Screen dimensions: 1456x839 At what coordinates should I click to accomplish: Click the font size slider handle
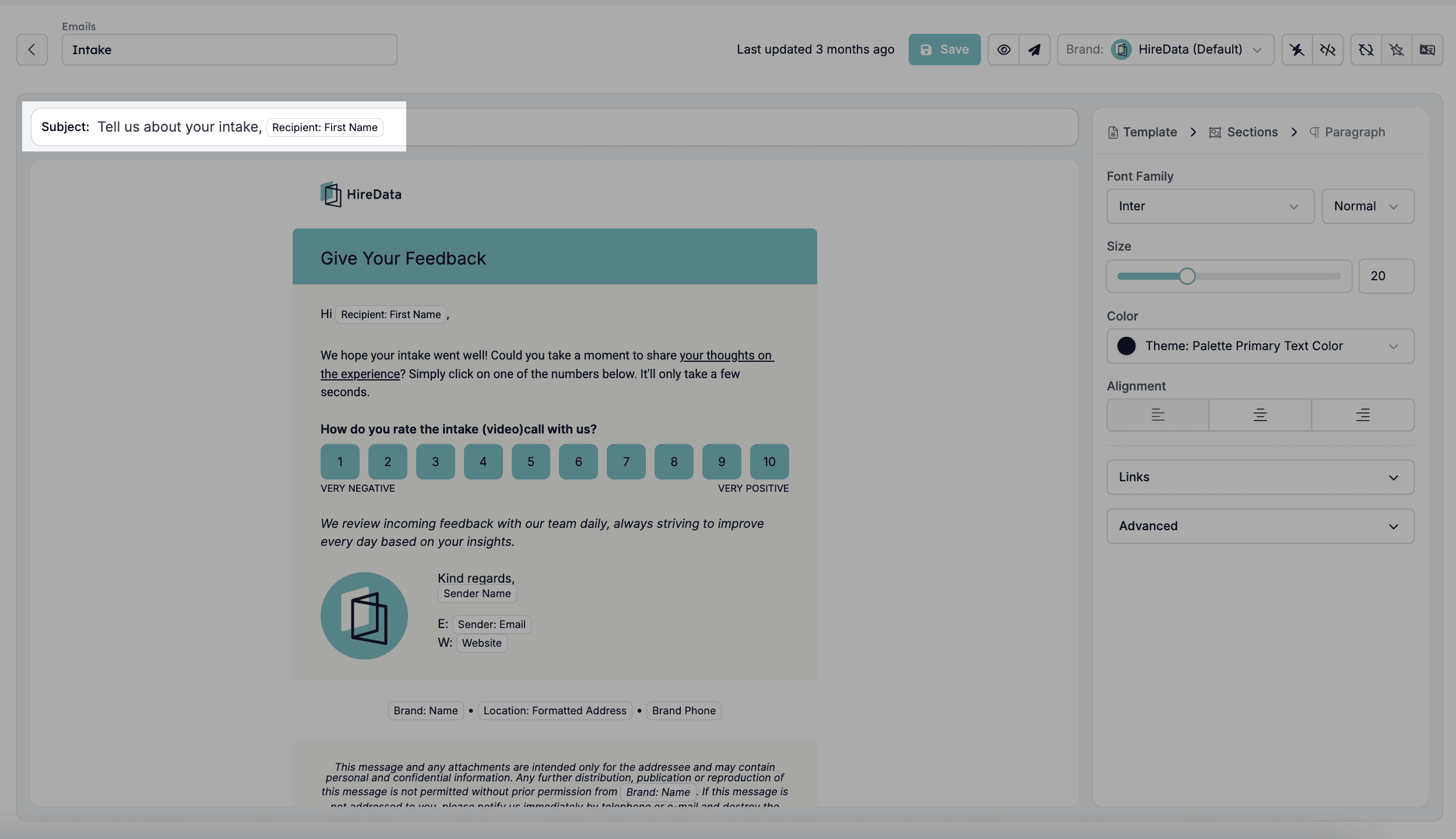click(x=1187, y=276)
